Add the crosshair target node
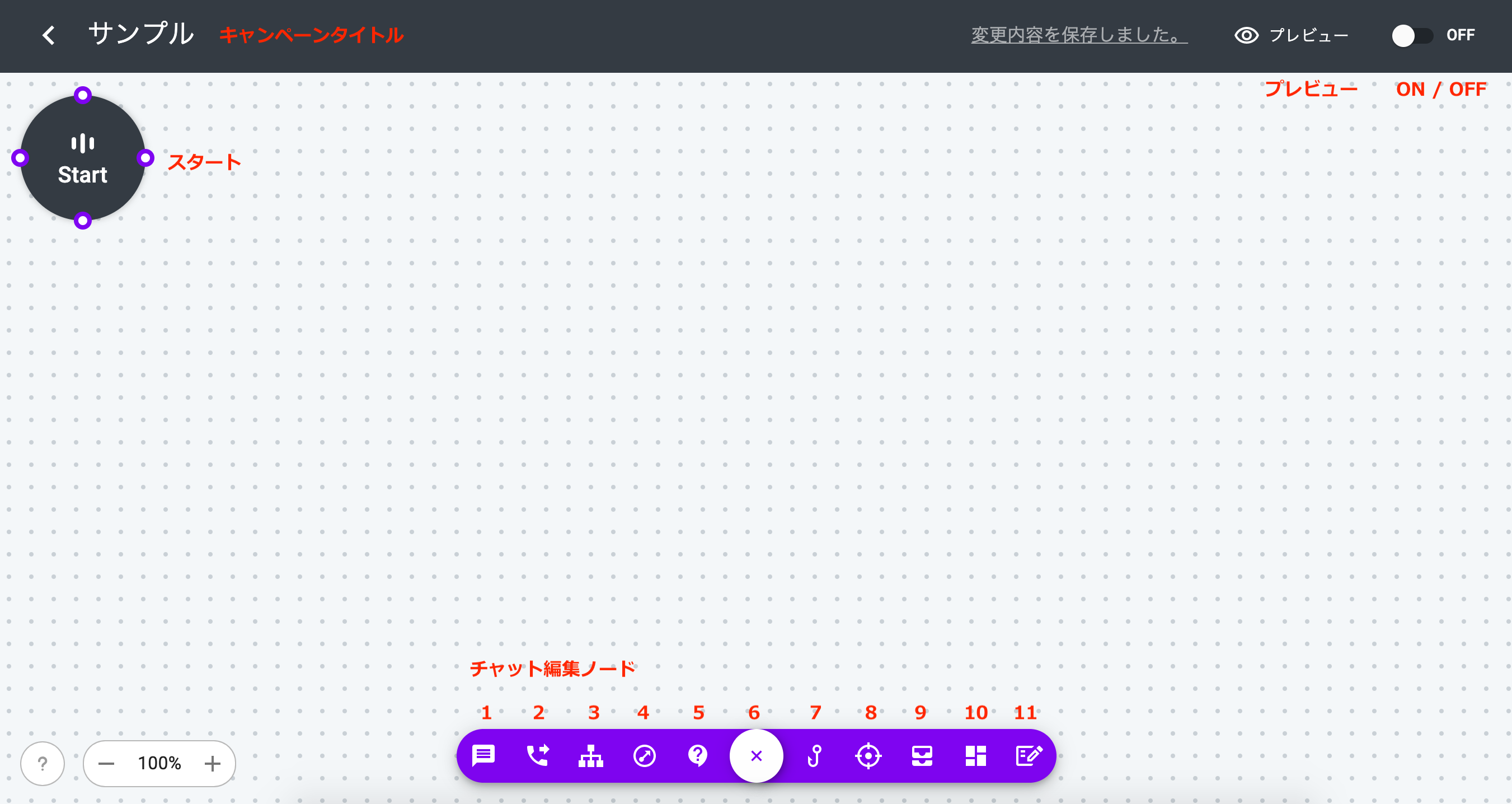The height and width of the screenshot is (804, 1512). (x=868, y=756)
